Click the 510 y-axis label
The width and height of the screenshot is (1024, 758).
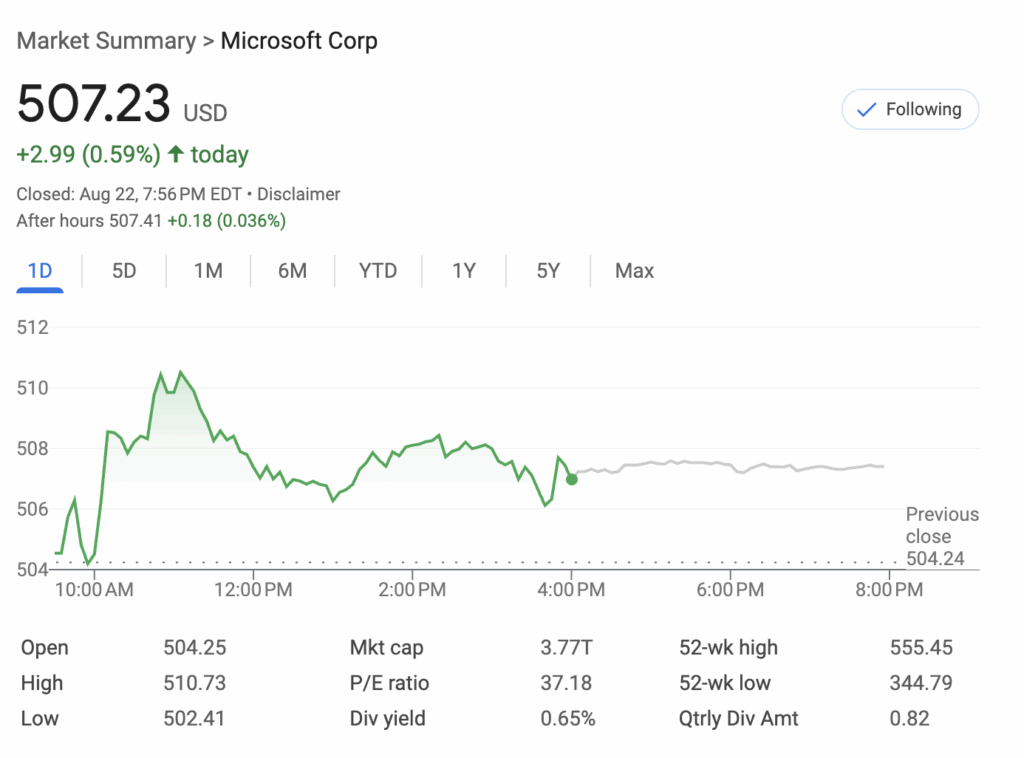point(33,388)
